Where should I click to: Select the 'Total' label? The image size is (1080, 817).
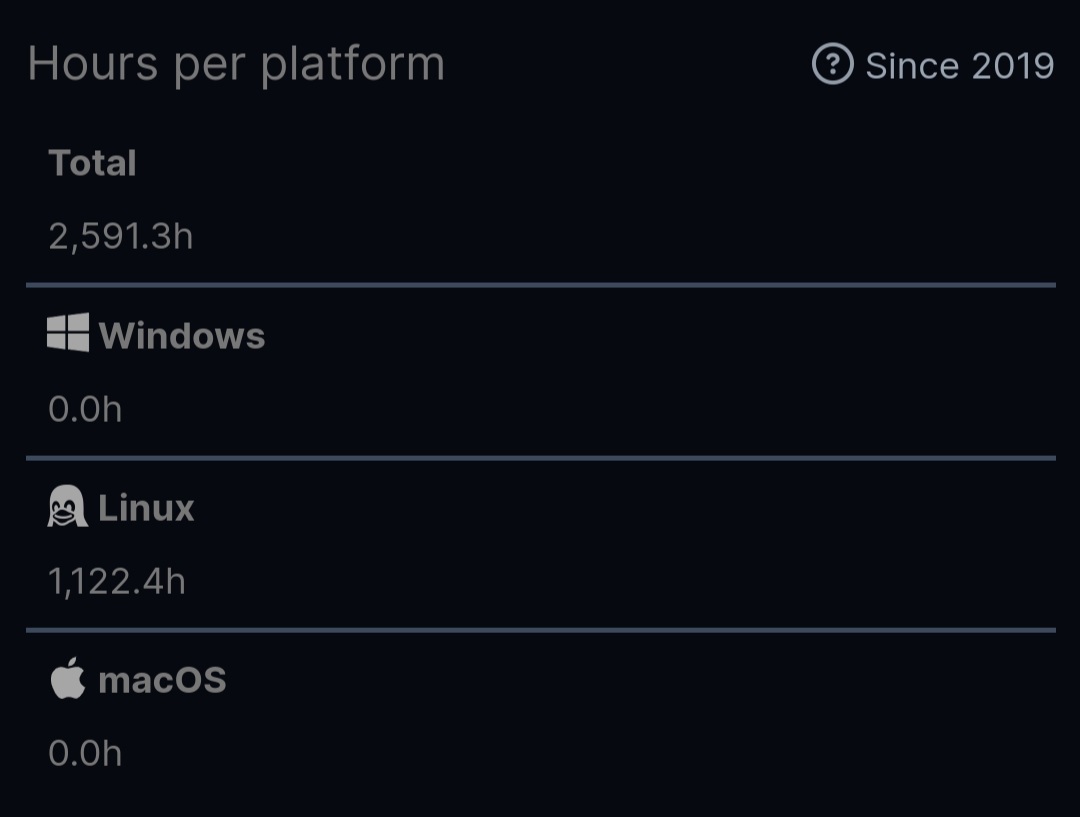[x=92, y=163]
